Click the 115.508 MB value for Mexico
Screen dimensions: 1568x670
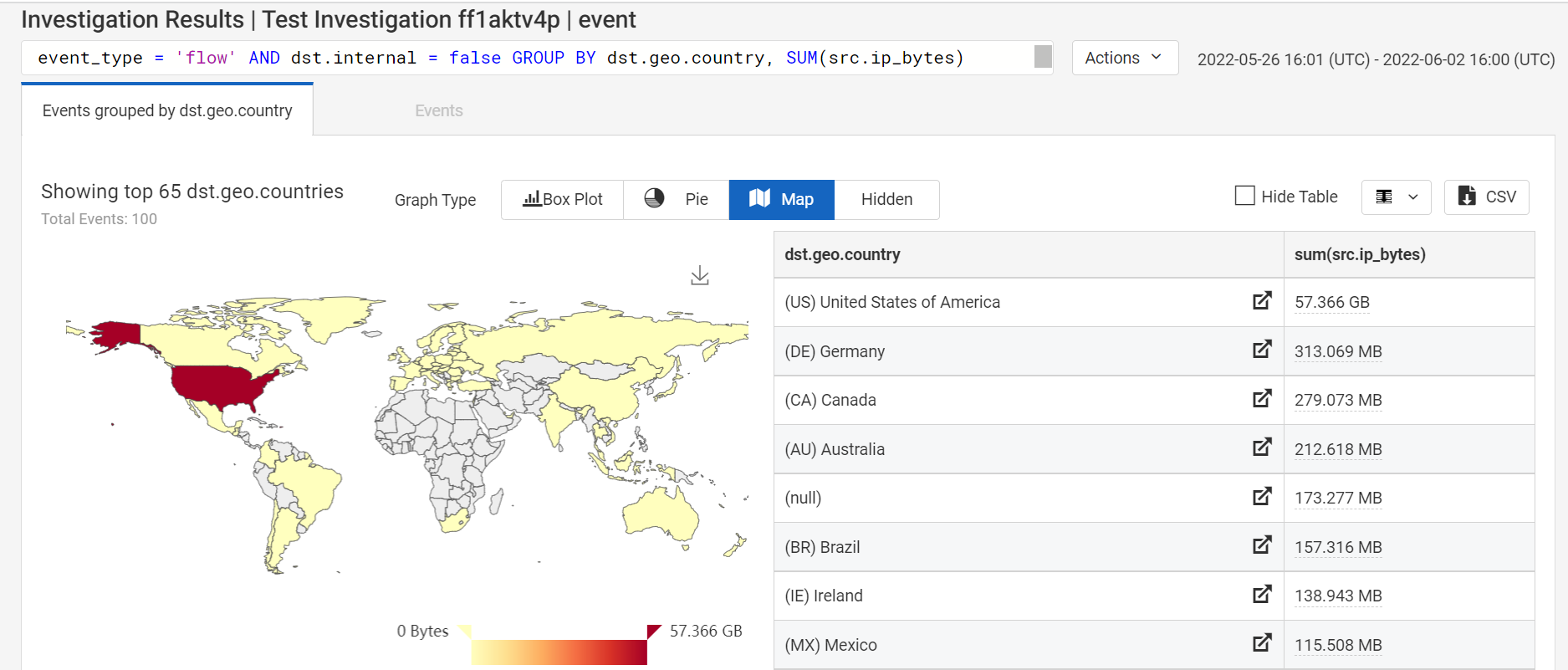(x=1338, y=645)
